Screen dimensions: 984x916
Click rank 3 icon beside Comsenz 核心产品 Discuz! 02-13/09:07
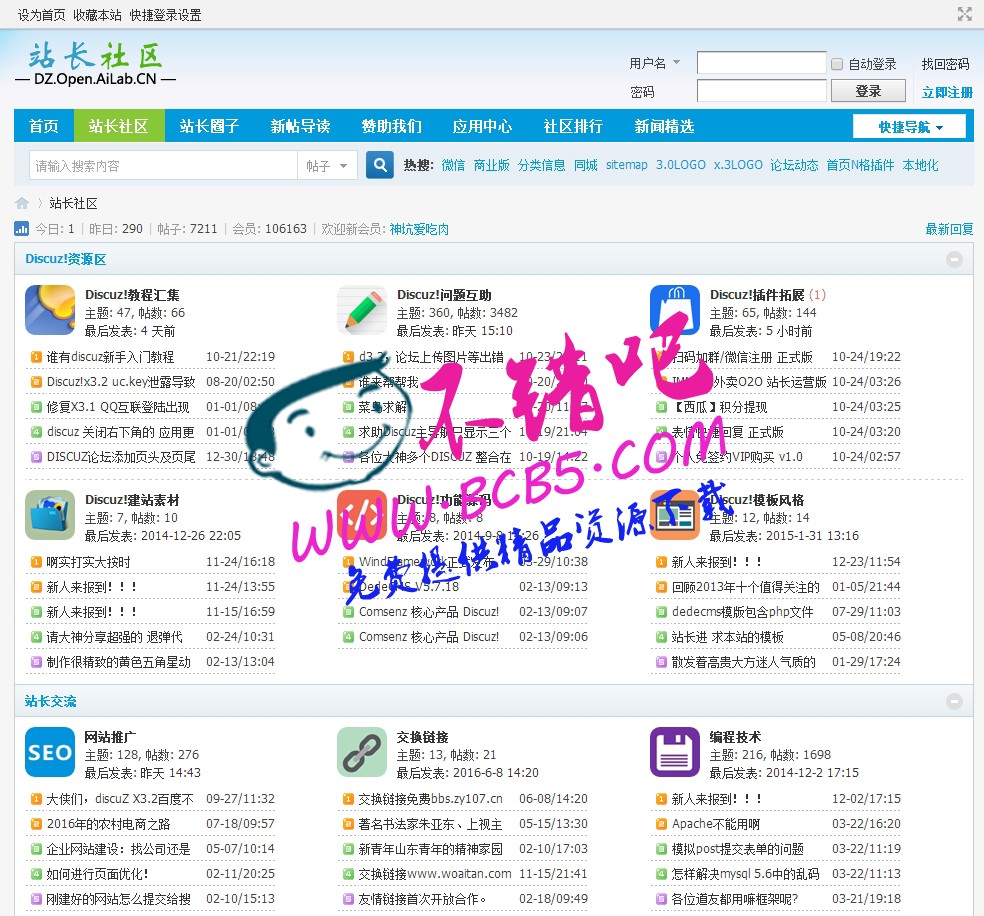(x=348, y=612)
